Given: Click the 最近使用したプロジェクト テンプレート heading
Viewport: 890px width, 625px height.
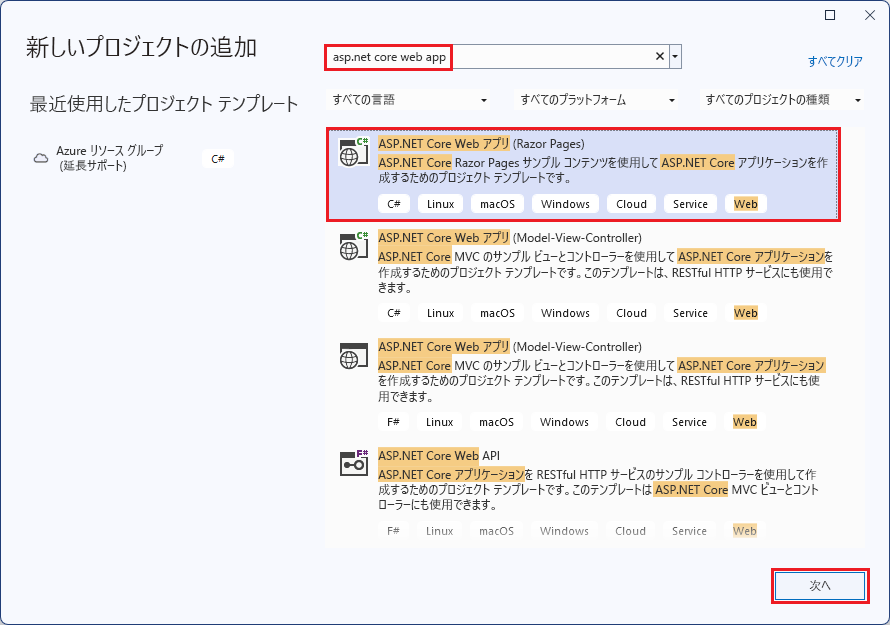Looking at the screenshot, I should pyautogui.click(x=164, y=104).
